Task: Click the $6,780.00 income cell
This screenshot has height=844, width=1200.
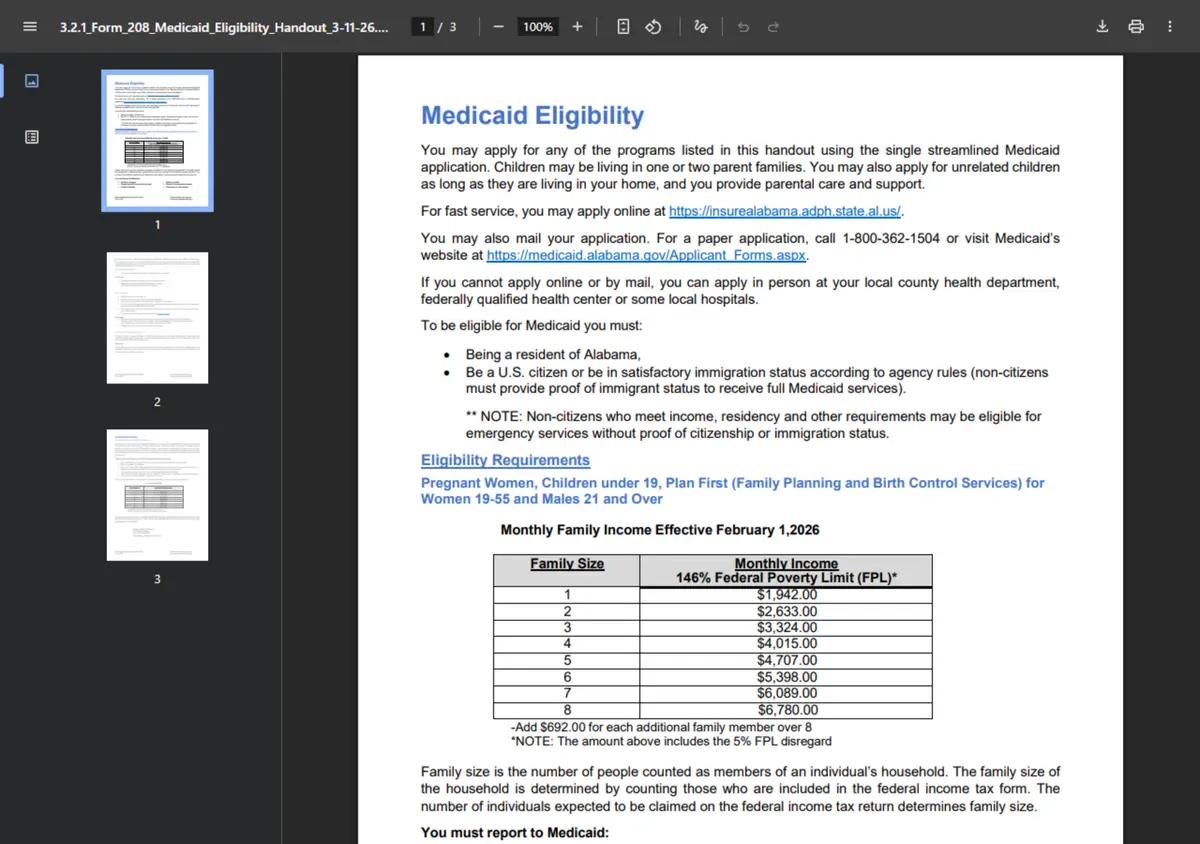Action: tap(786, 710)
